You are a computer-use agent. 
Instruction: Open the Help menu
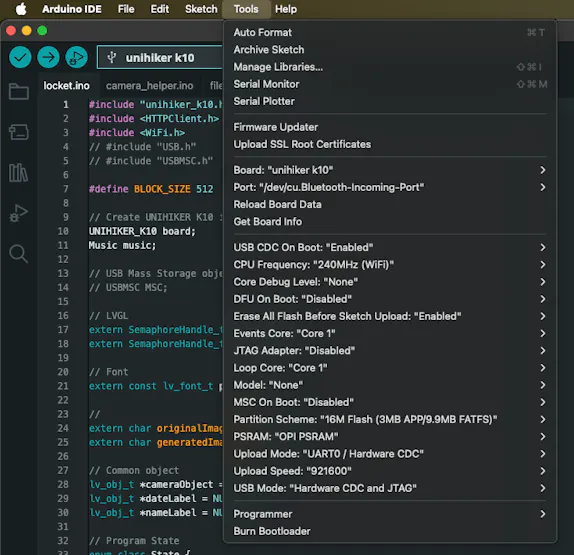[286, 9]
